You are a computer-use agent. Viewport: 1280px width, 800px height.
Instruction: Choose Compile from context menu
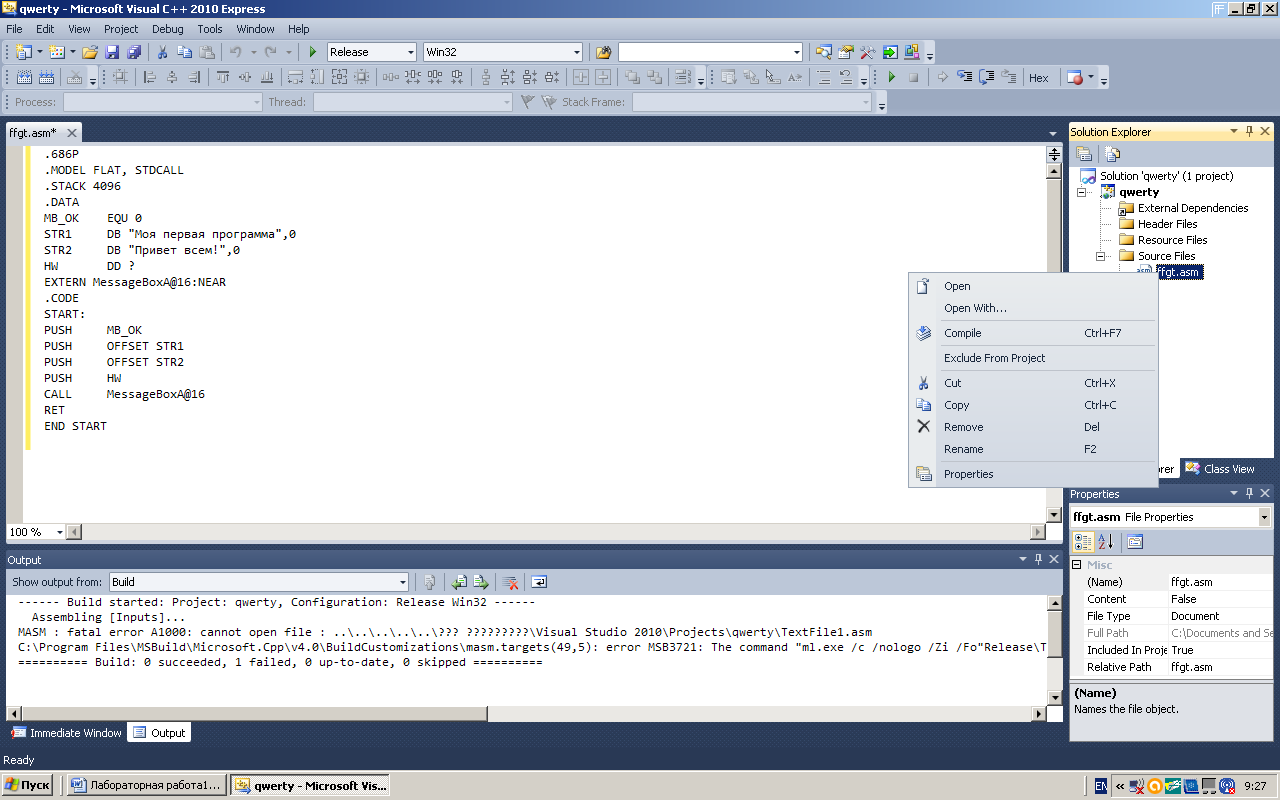[x=1032, y=333]
